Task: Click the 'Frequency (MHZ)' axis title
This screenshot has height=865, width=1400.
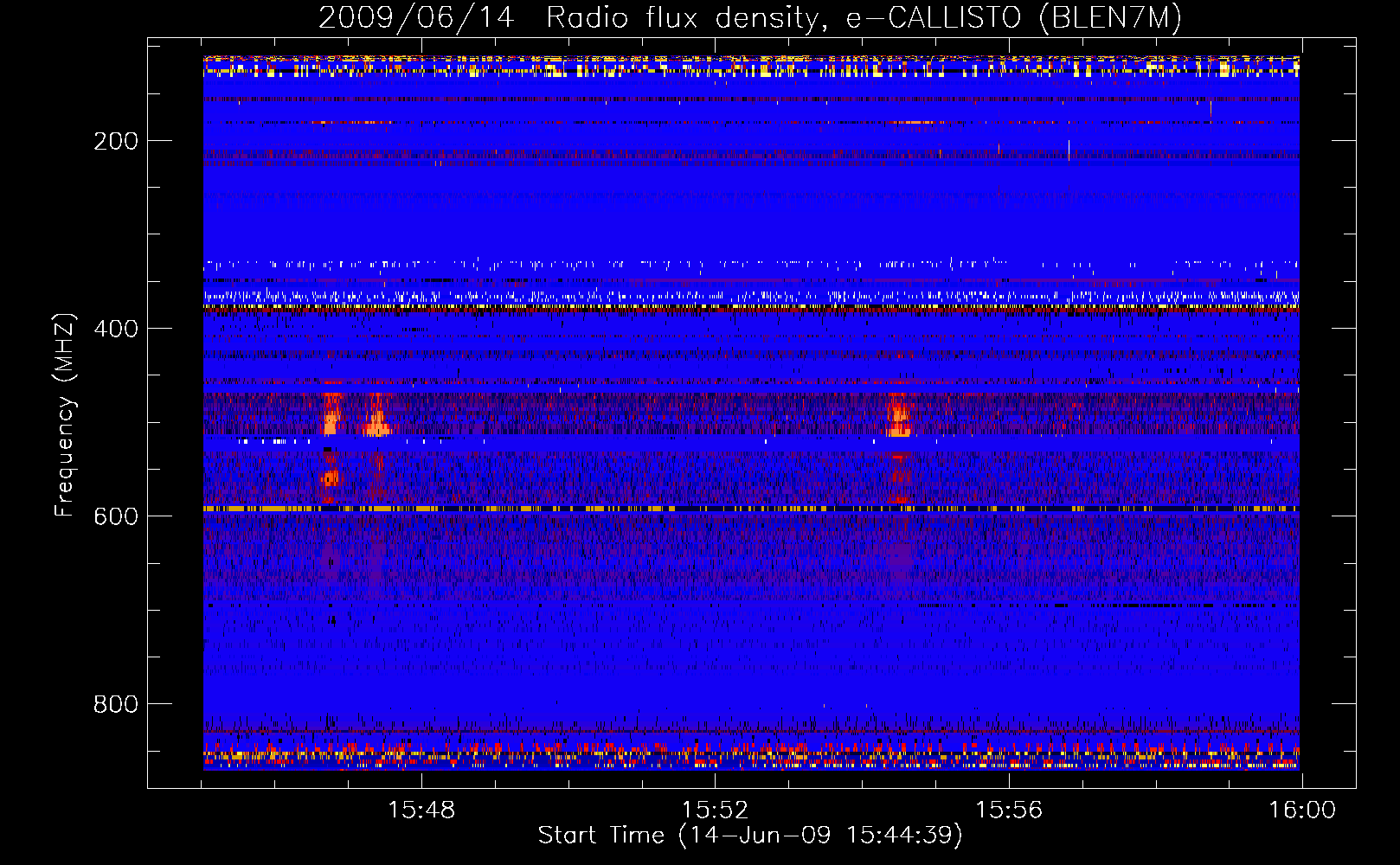Action: tap(65, 415)
